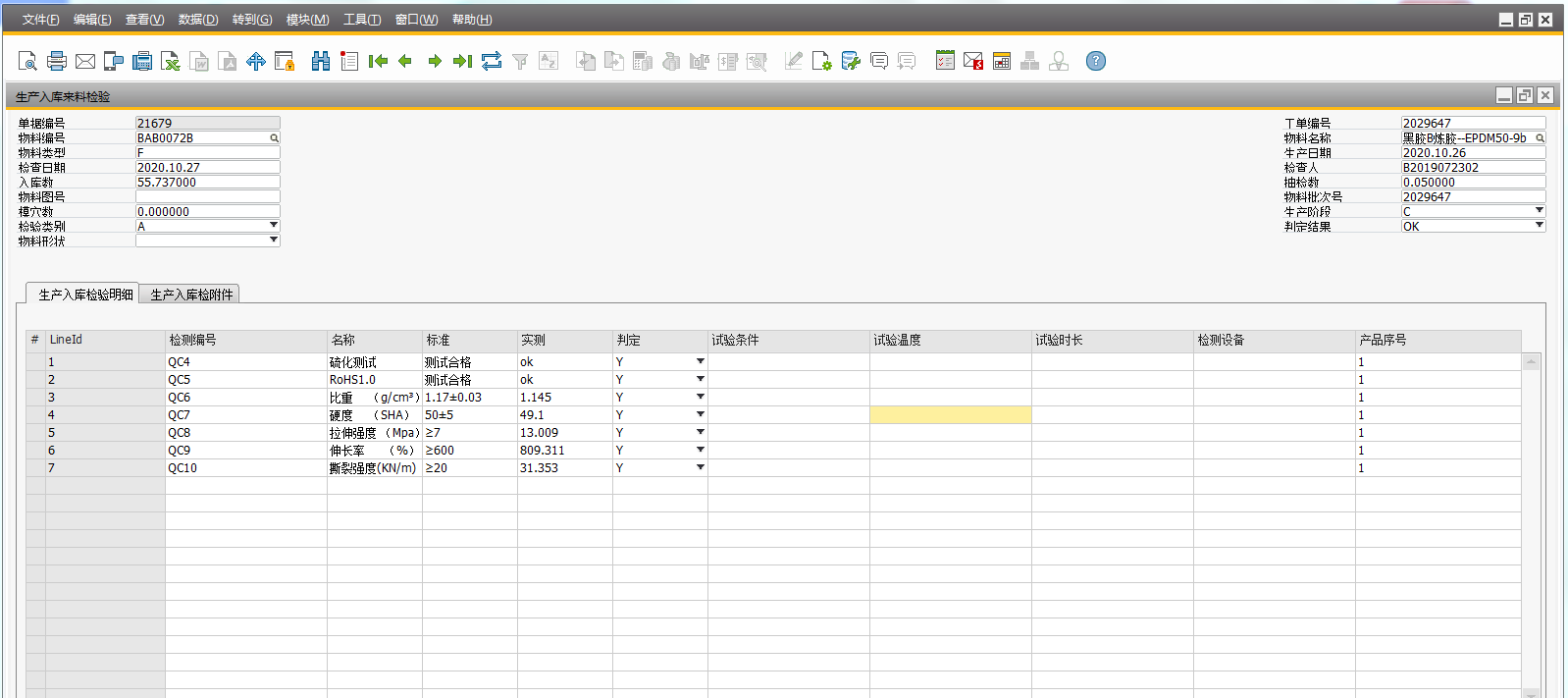Open the 工具(T) menu
Image resolution: width=1568 pixels, height=698 pixels.
[361, 20]
